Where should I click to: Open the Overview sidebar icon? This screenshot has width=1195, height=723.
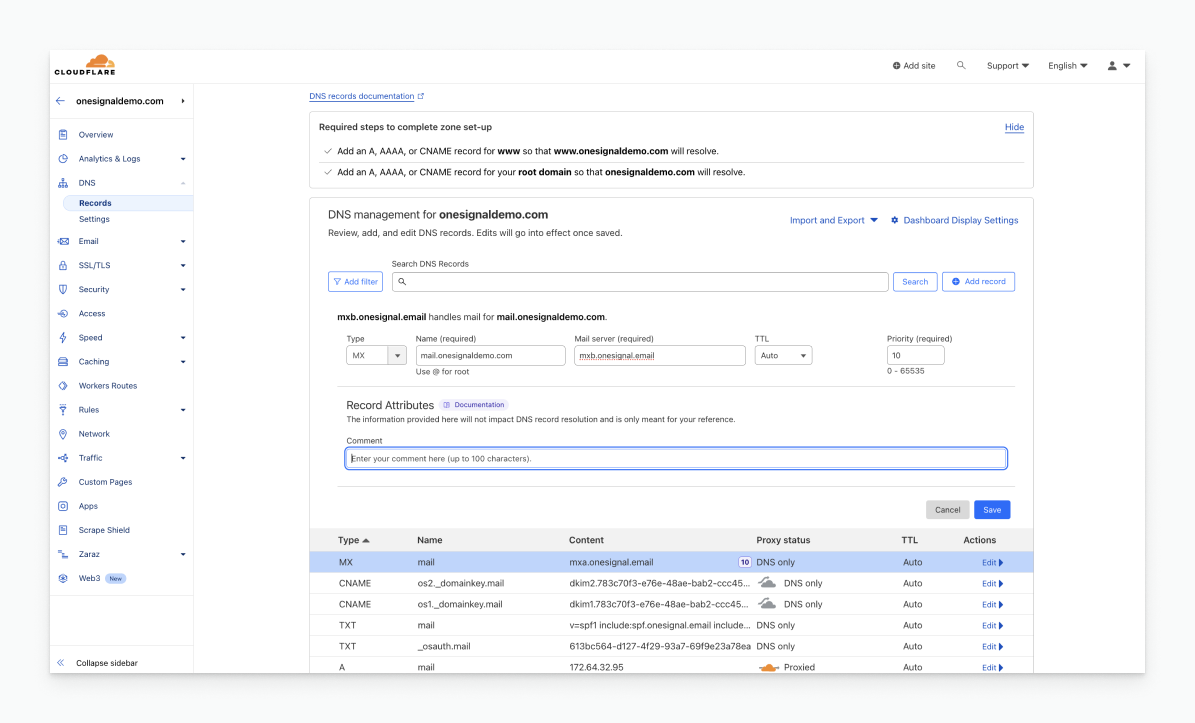pyautogui.click(x=63, y=135)
